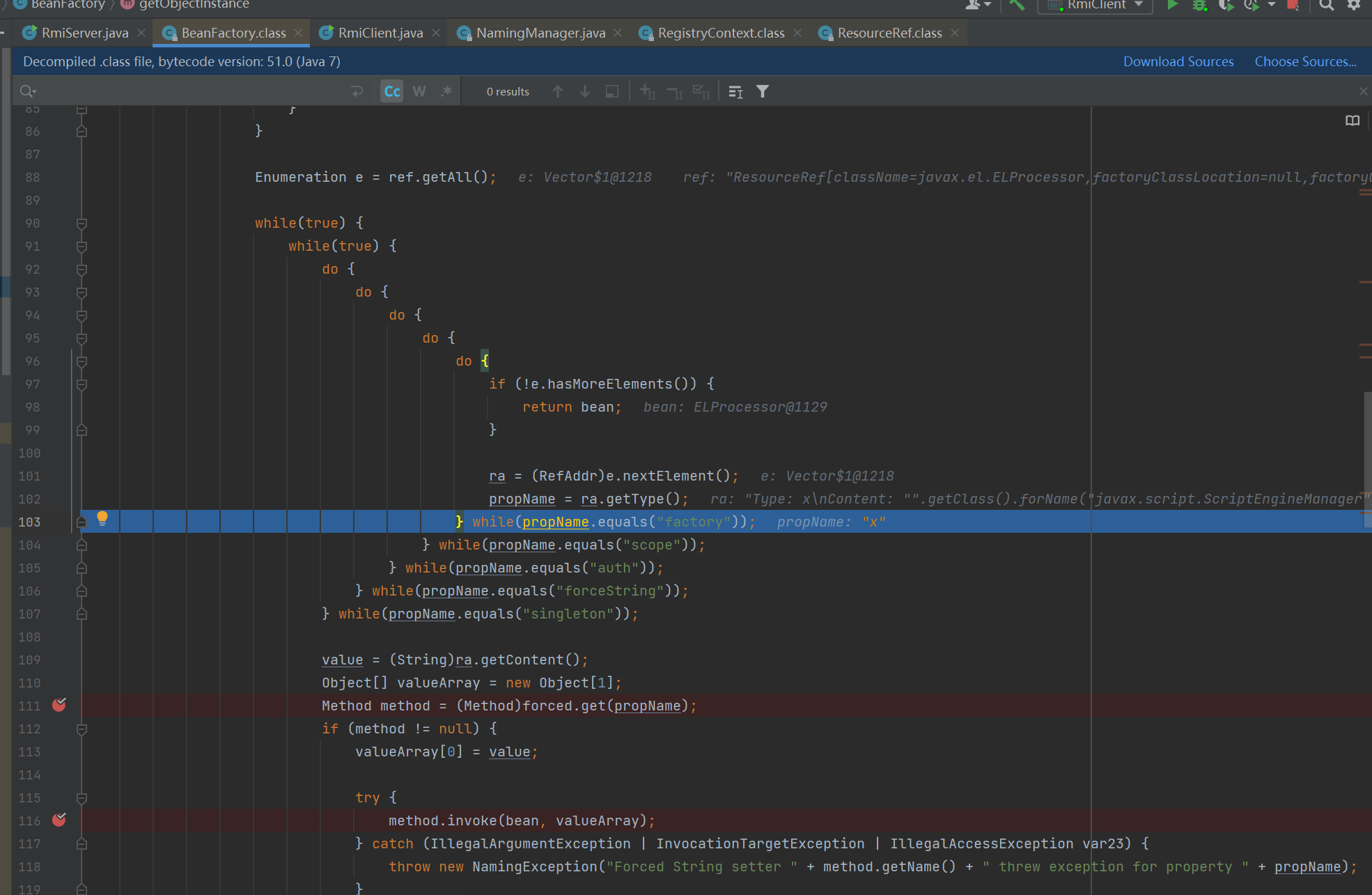This screenshot has width=1372, height=895.
Task: Open the search history dropdown magnifier
Action: [29, 91]
